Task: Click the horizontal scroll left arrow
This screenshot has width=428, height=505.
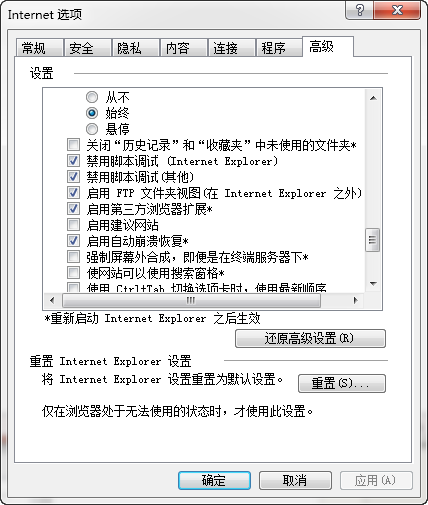Action: (x=52, y=300)
